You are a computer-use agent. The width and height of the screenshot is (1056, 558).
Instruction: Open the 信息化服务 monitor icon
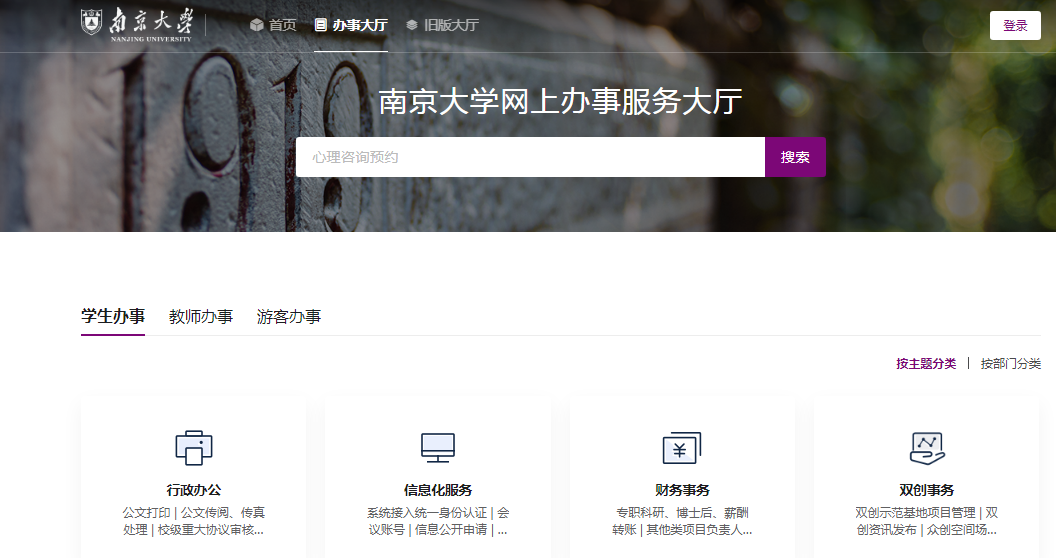tap(438, 447)
